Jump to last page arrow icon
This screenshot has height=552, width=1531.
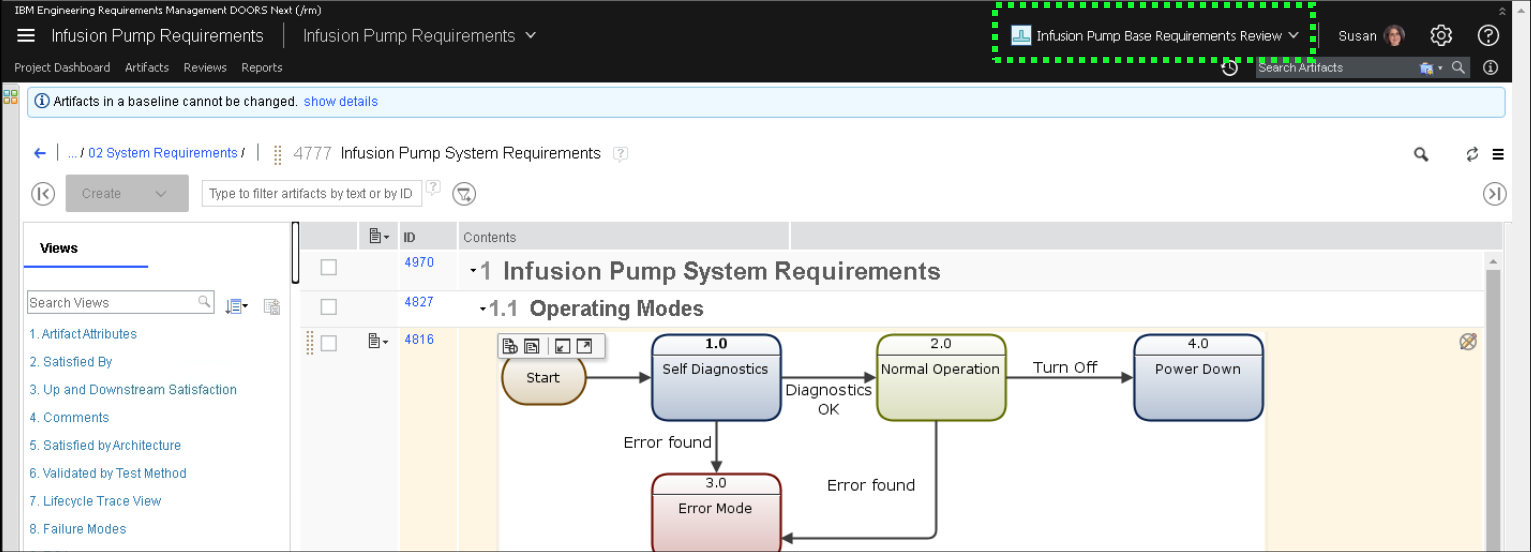click(1494, 194)
